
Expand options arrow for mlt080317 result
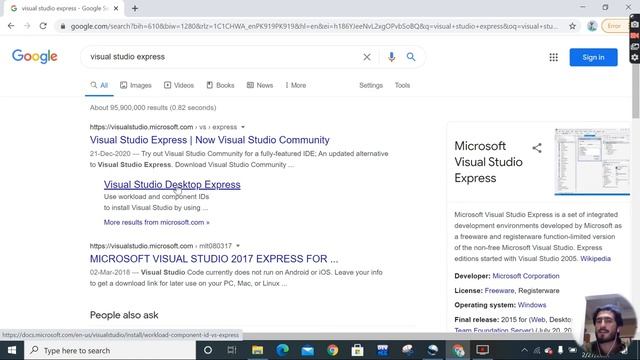(238, 246)
